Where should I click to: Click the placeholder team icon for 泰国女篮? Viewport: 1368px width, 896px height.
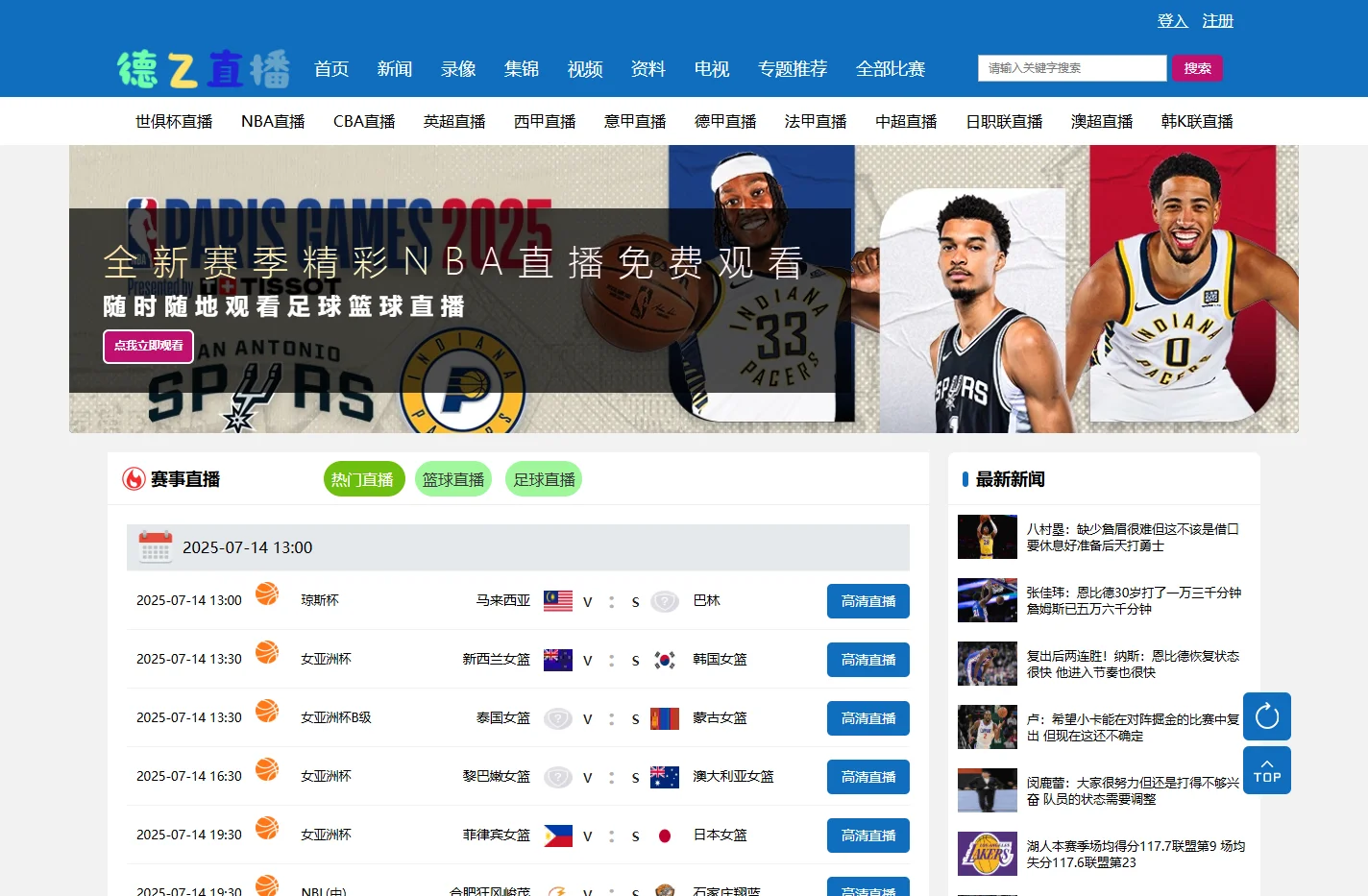coord(558,718)
